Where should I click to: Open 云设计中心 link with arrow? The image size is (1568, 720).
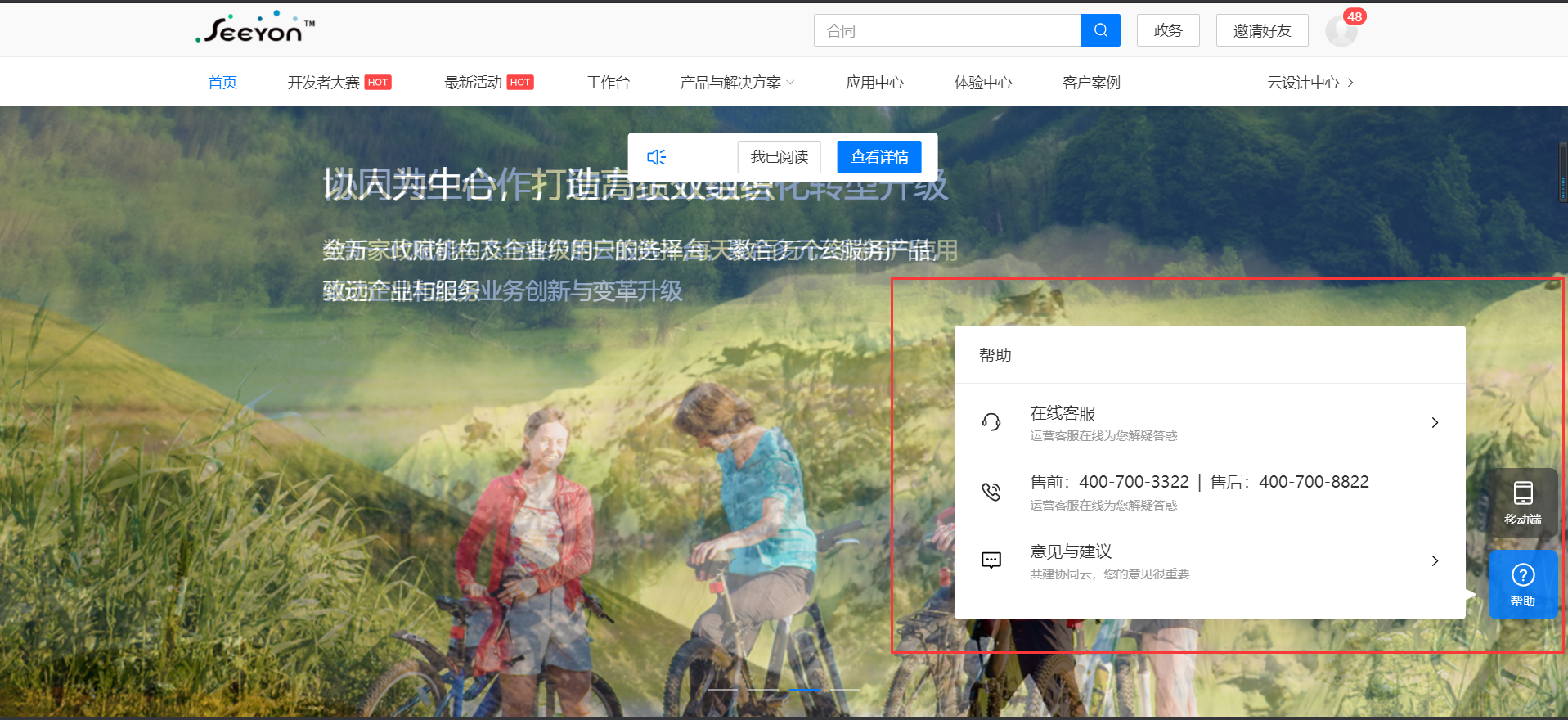pyautogui.click(x=1310, y=83)
